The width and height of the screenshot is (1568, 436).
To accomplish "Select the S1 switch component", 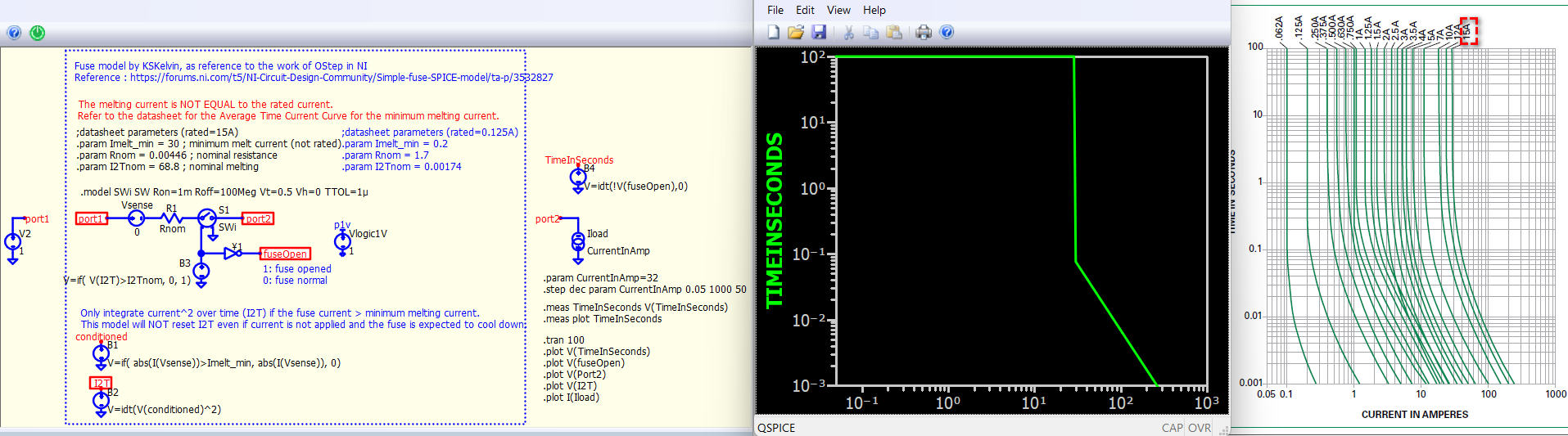I will 208,218.
